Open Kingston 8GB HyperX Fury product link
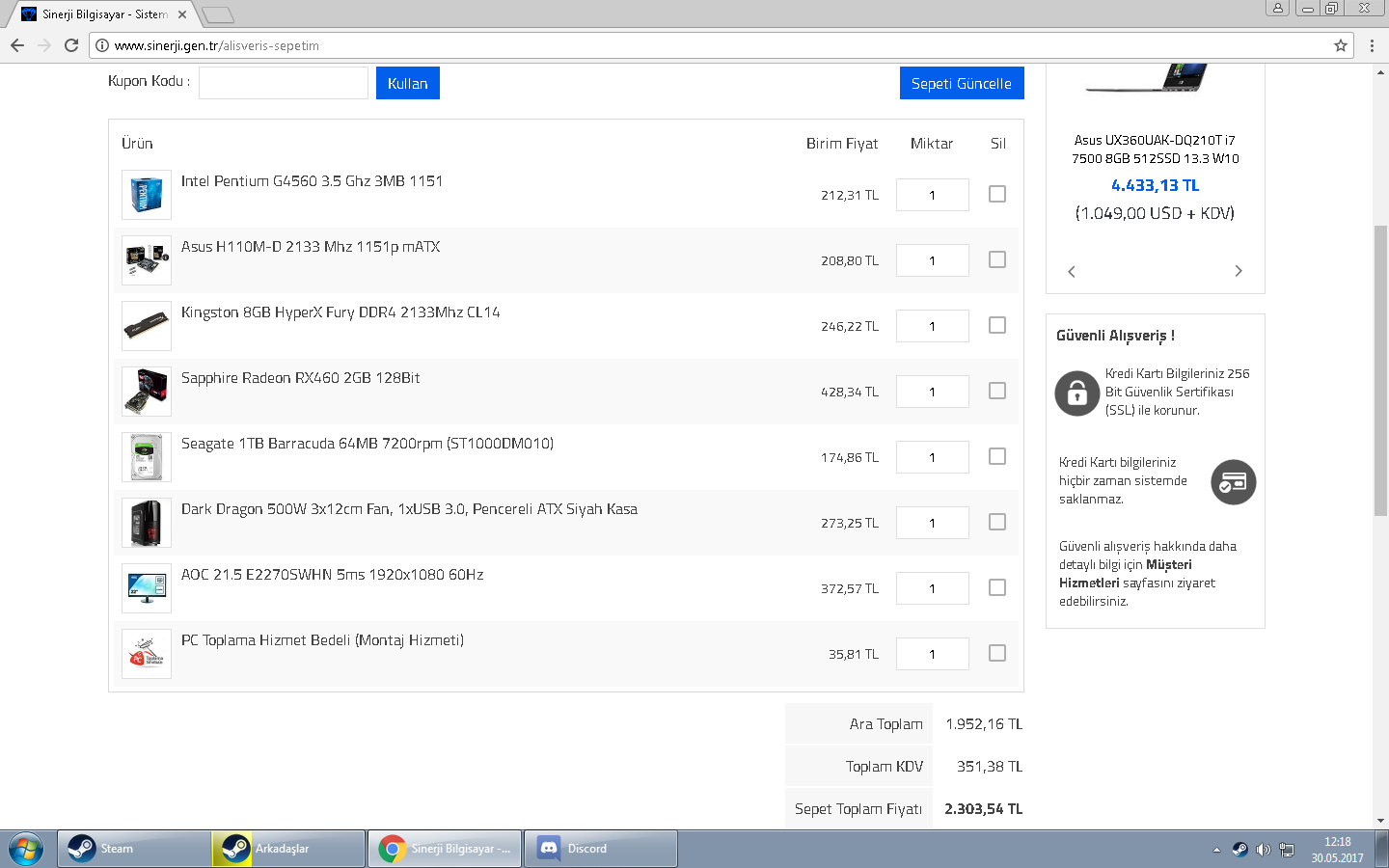1389x868 pixels. coord(340,312)
